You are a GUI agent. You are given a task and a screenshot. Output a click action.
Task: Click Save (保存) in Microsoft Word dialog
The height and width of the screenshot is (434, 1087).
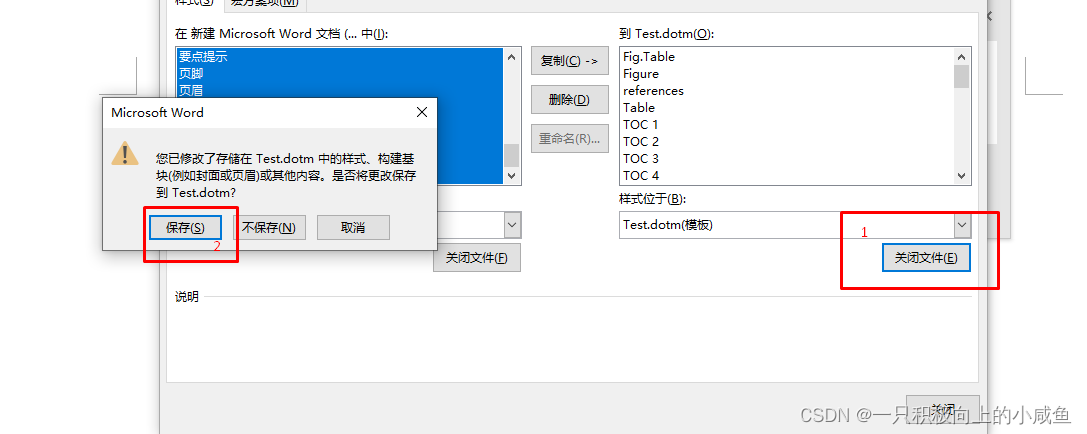pyautogui.click(x=185, y=227)
